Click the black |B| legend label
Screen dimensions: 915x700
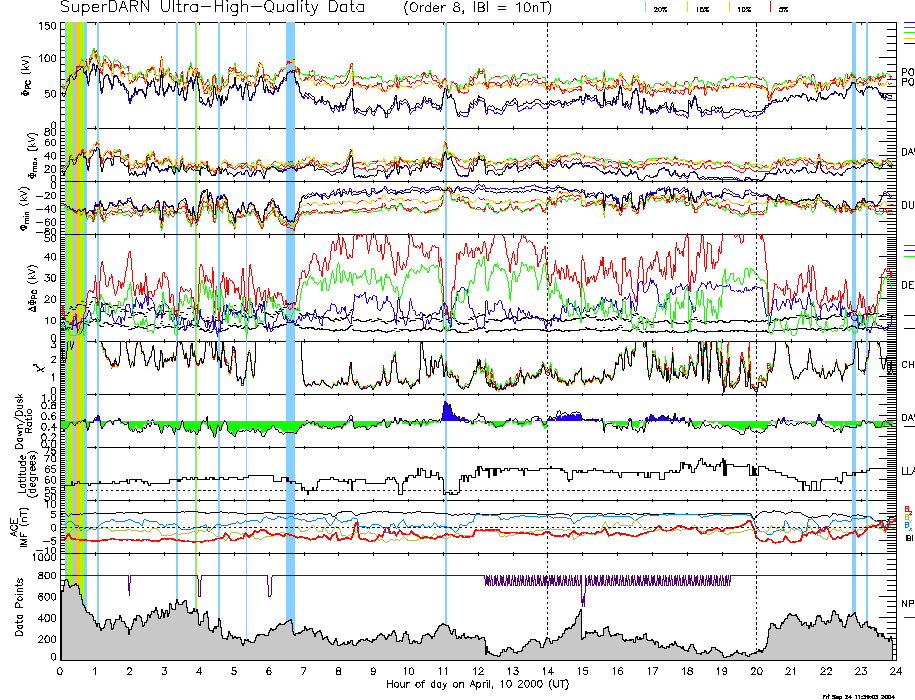[x=908, y=537]
